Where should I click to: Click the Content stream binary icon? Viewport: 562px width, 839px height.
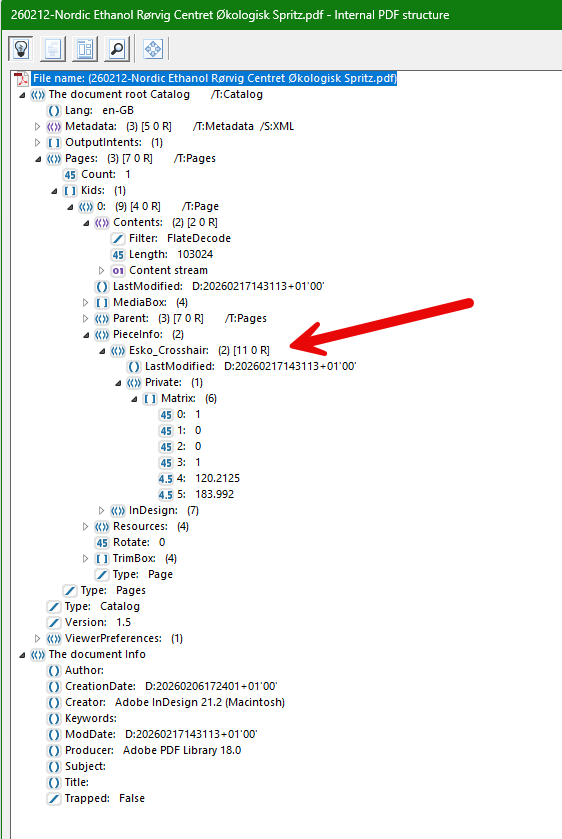(118, 271)
